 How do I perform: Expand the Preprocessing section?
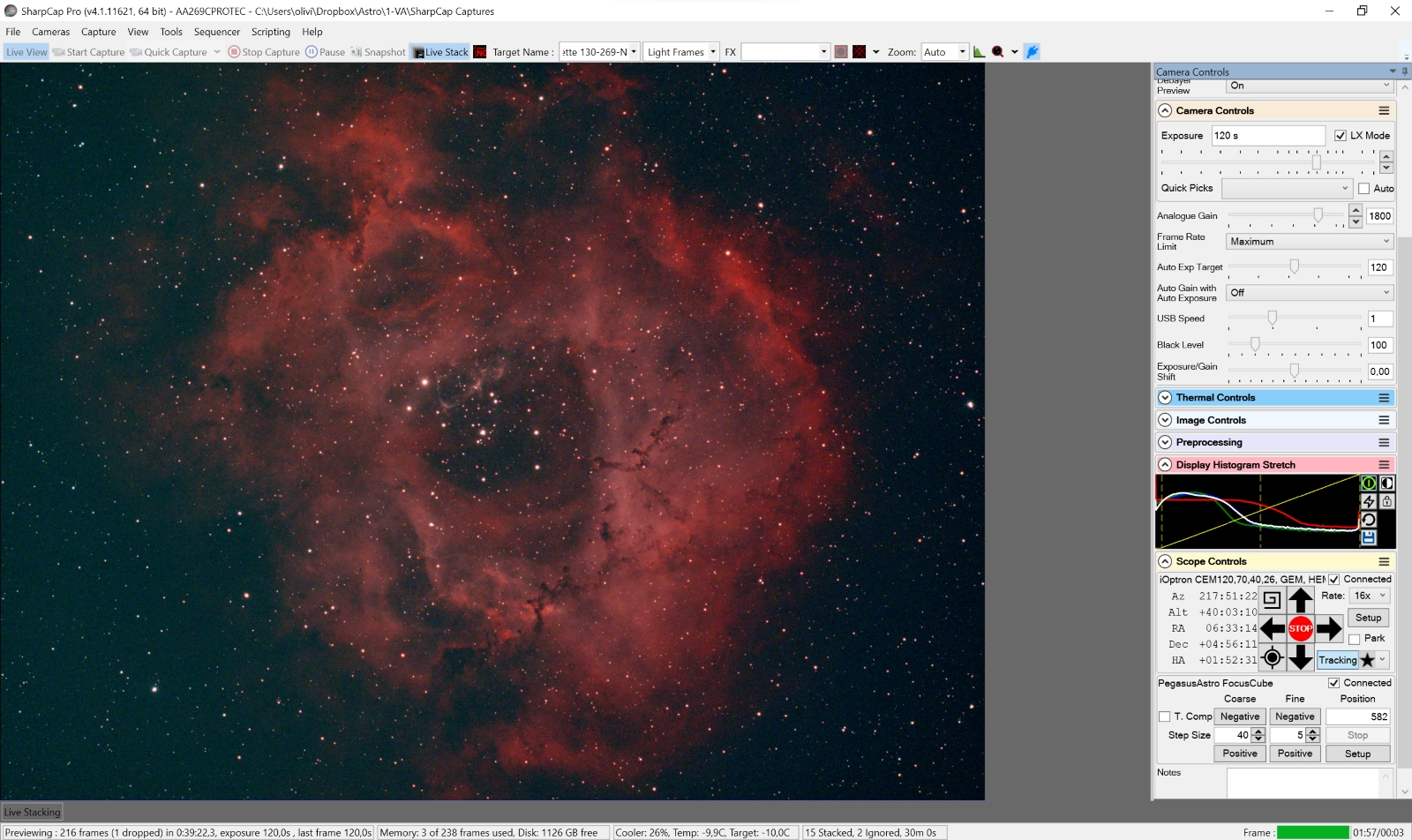(1165, 443)
